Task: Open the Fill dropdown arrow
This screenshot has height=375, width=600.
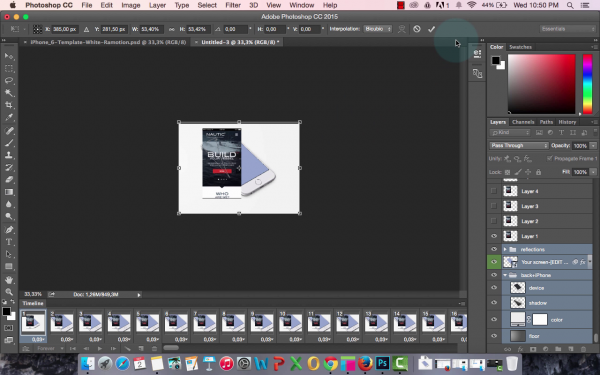Action: [593, 172]
